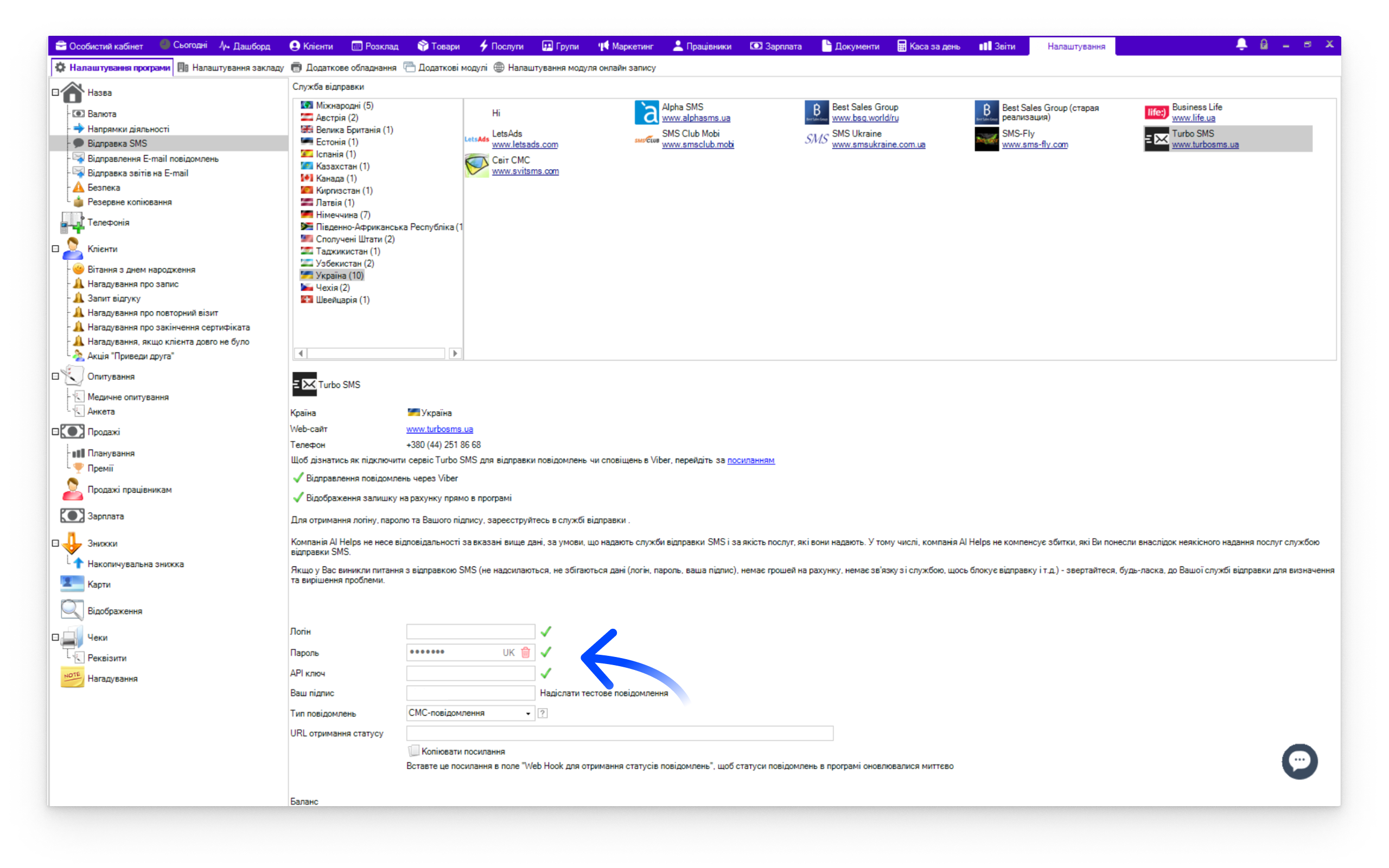The width and height of the screenshot is (1389, 868).
Task: Open Продажі працівникам icon
Action: (x=72, y=489)
